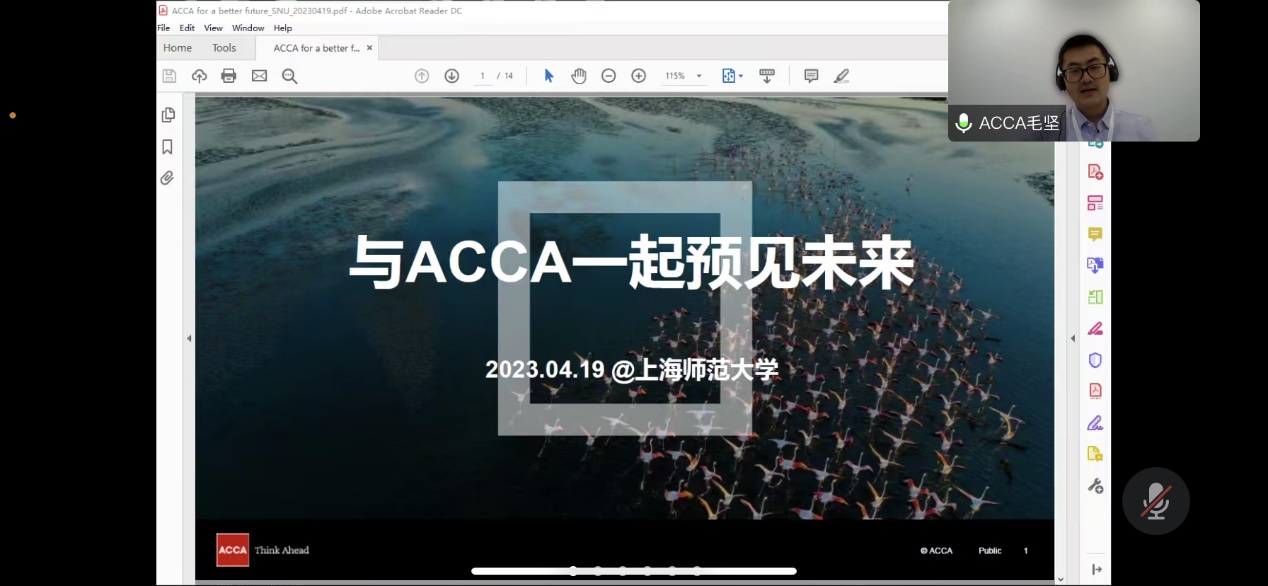Send file by email envelope icon
This screenshot has height=586, width=1268.
[259, 76]
